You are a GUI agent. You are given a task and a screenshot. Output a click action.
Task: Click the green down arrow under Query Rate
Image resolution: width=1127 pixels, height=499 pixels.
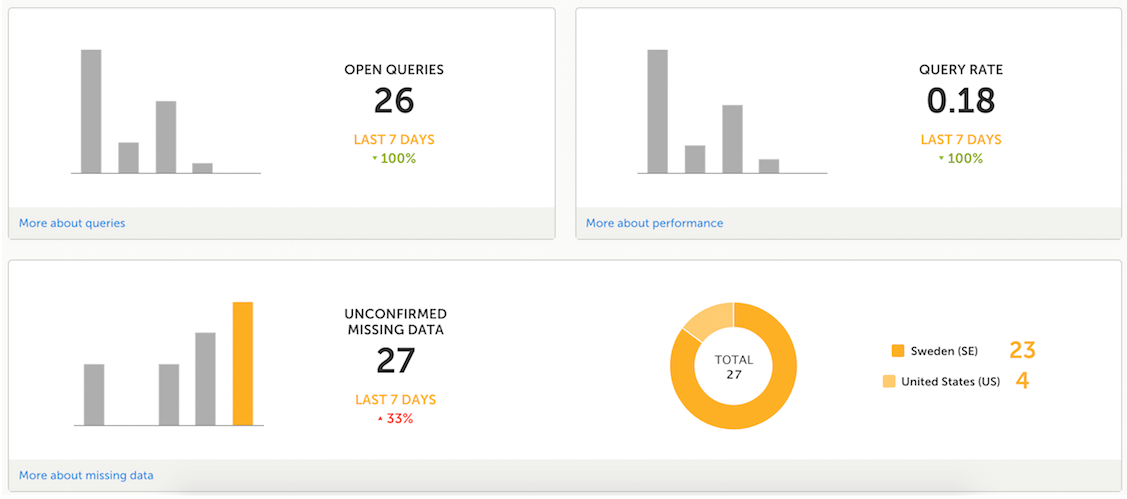click(940, 159)
